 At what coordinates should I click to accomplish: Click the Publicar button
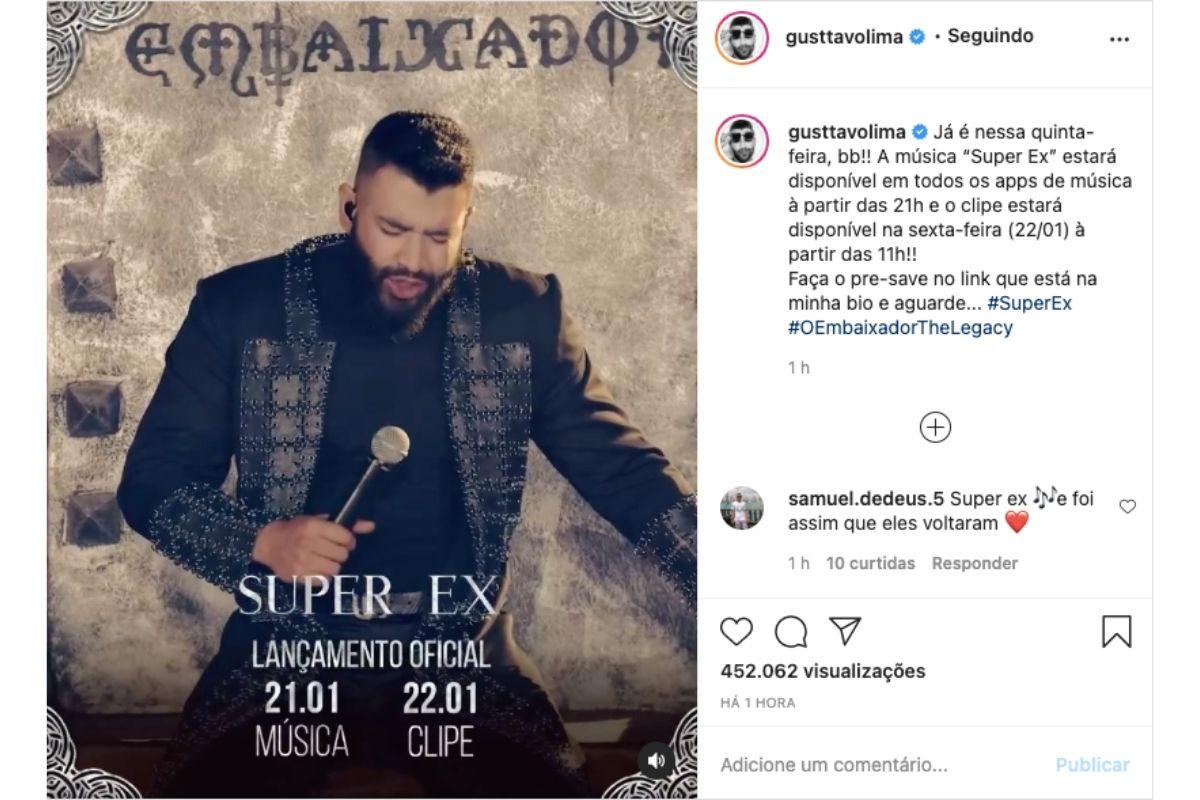(x=1092, y=765)
